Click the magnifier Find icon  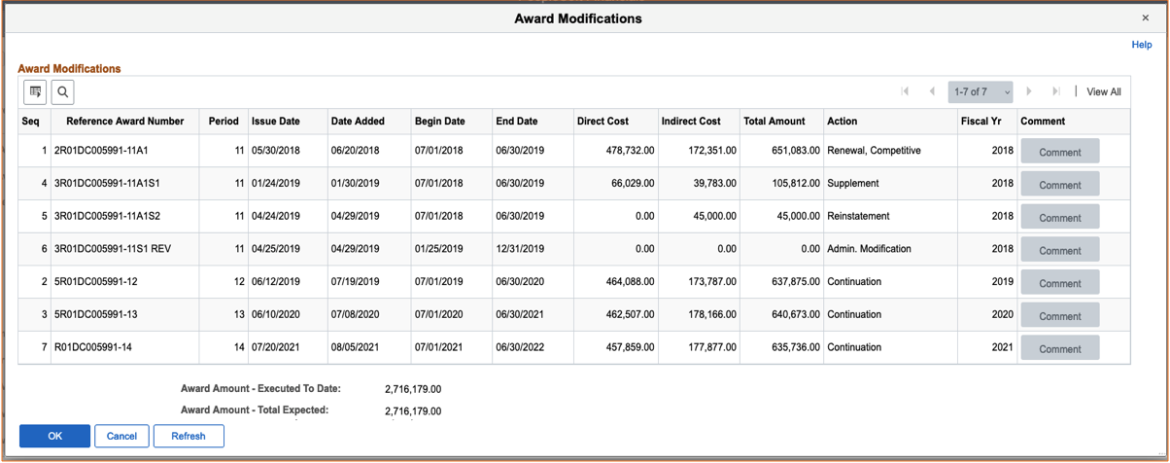coord(62,92)
